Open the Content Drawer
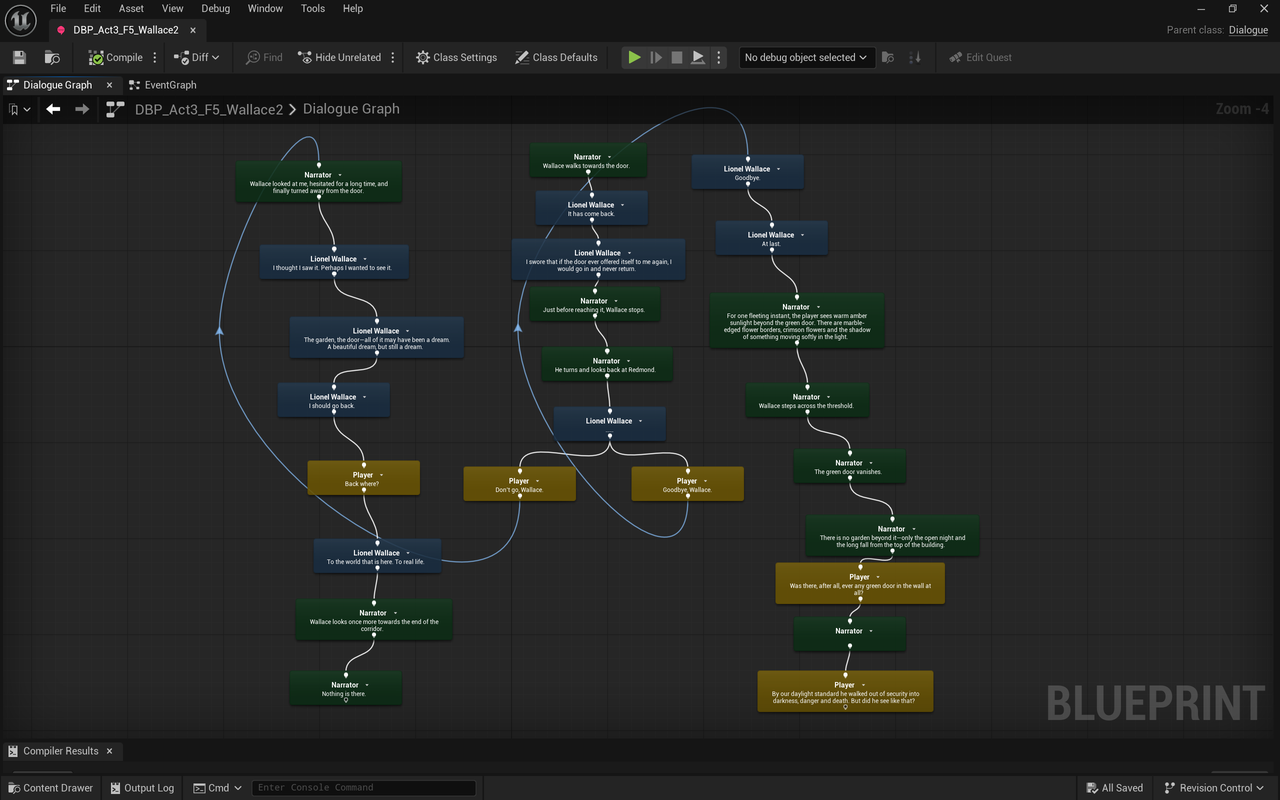The height and width of the screenshot is (800, 1280). coord(50,788)
